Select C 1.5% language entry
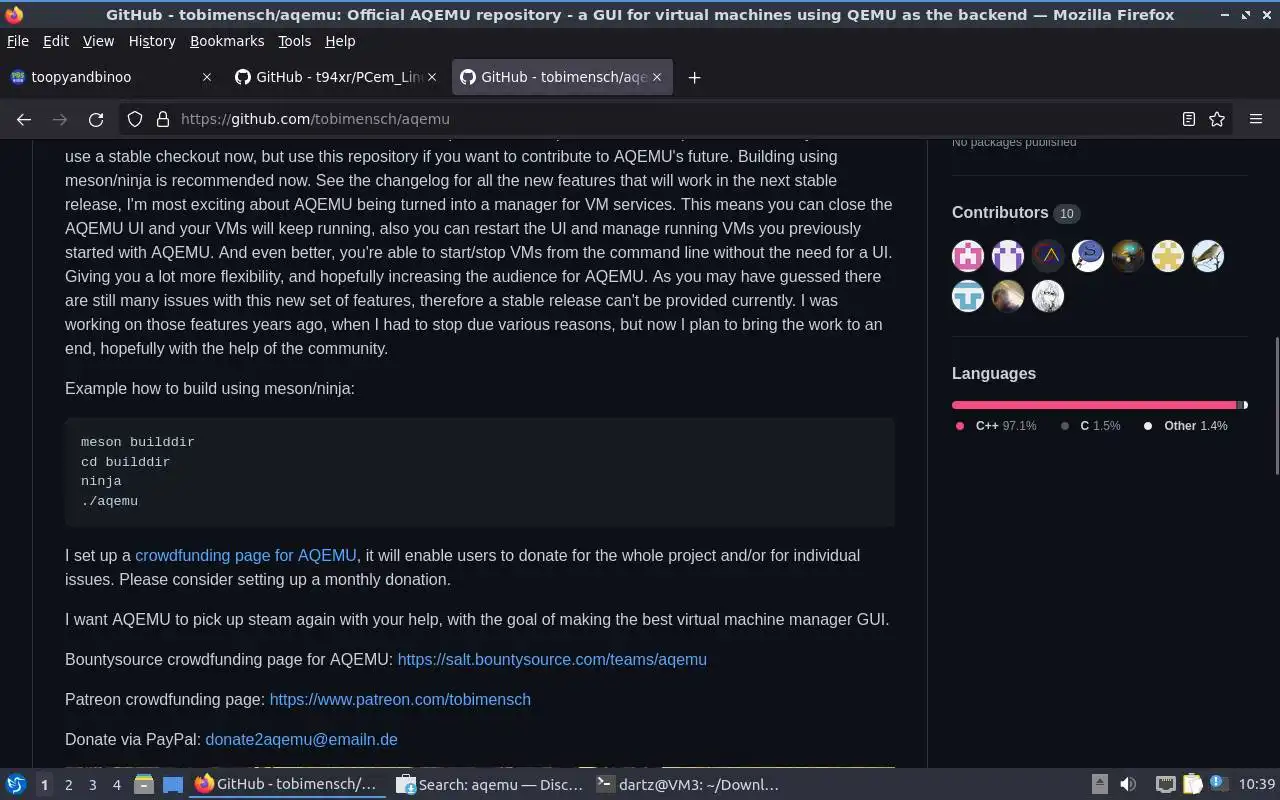This screenshot has width=1280, height=800. (1091, 426)
